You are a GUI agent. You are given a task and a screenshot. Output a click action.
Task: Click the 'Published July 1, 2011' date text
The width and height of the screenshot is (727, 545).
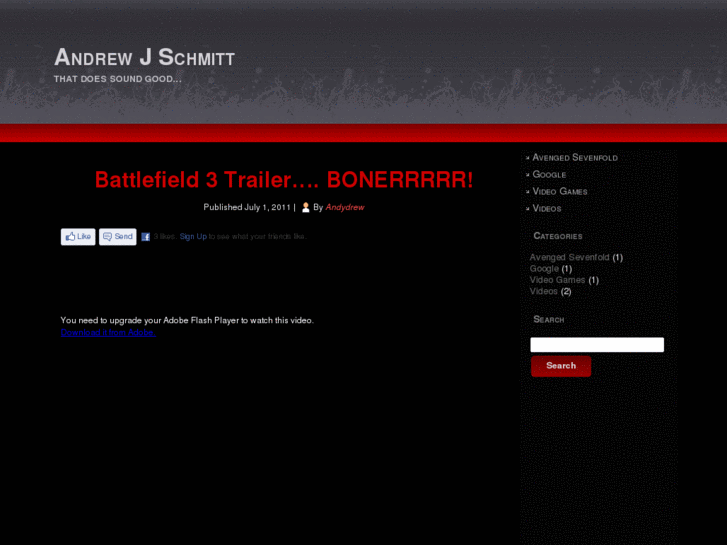pyautogui.click(x=247, y=207)
